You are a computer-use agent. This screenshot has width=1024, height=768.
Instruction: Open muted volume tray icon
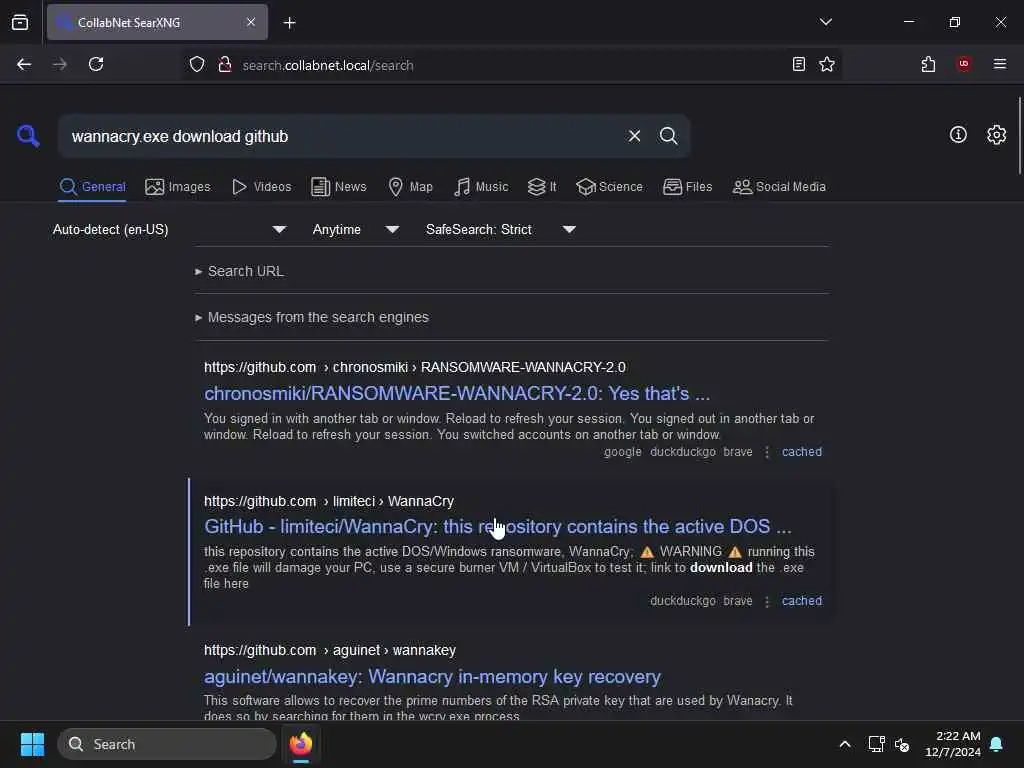point(902,744)
